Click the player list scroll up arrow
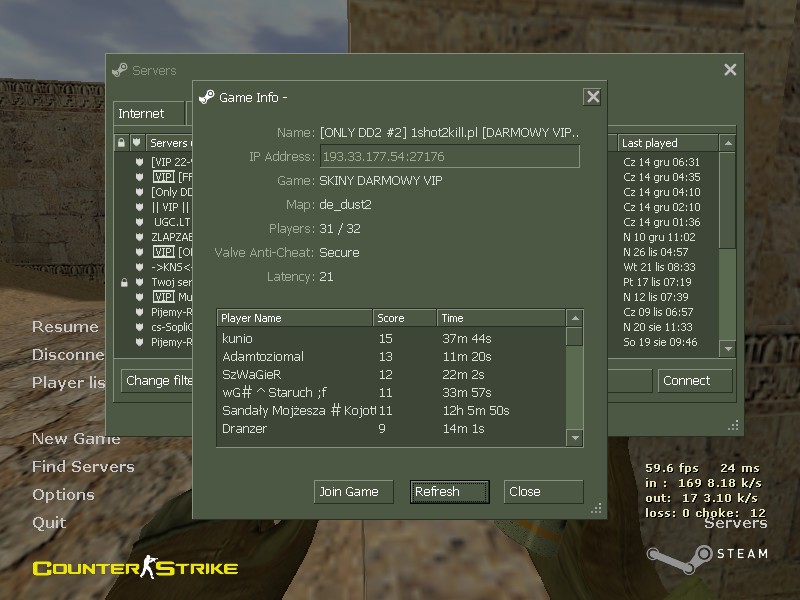The width and height of the screenshot is (800, 600). [x=575, y=318]
